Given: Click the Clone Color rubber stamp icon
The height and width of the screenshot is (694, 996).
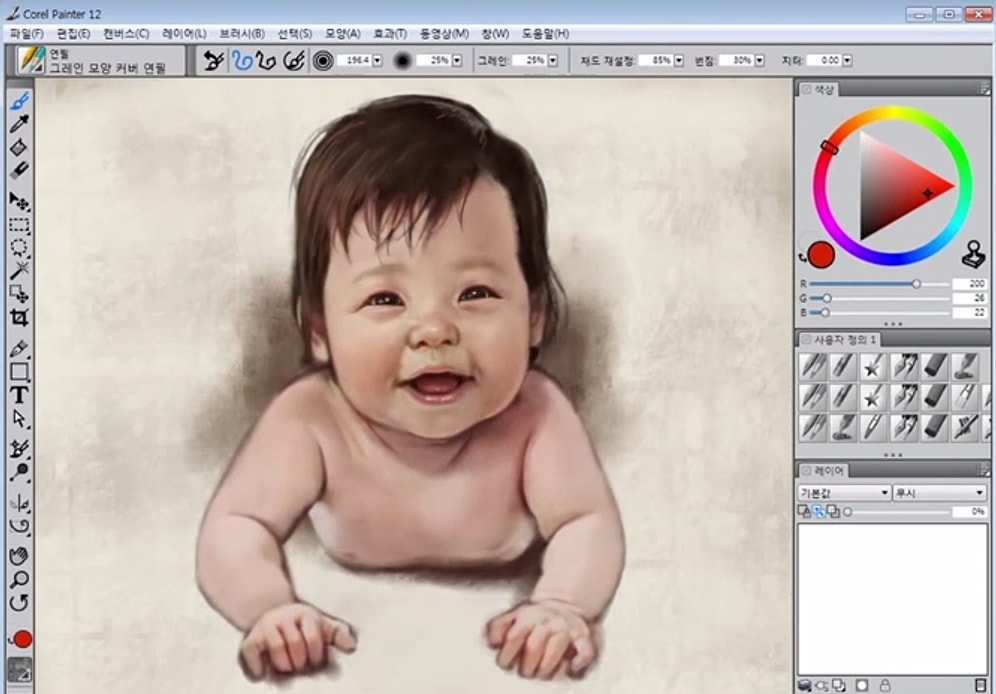Looking at the screenshot, I should click(973, 254).
